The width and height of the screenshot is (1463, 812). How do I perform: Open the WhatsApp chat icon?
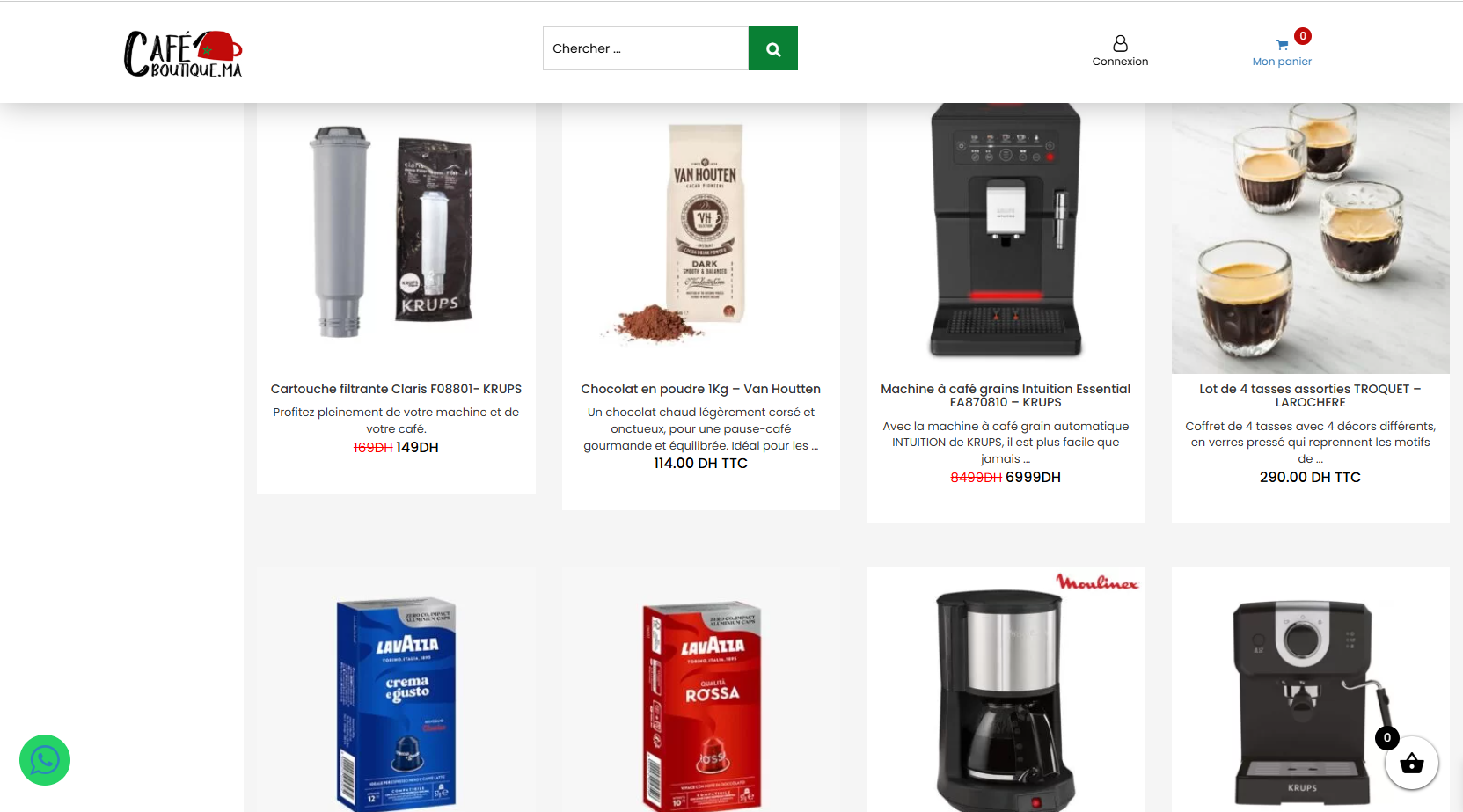tap(45, 760)
